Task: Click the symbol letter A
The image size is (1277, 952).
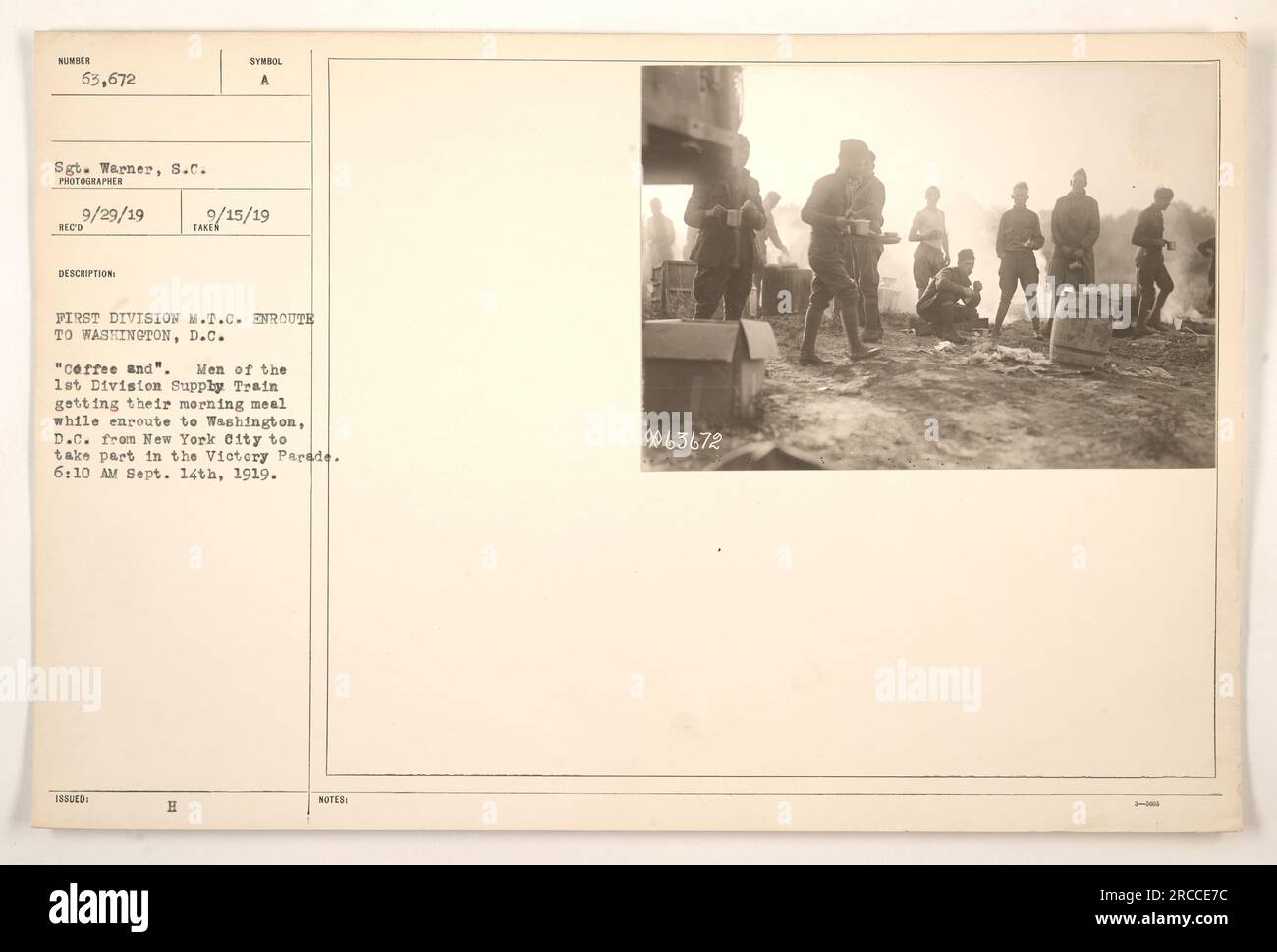Action: pyautogui.click(x=263, y=83)
